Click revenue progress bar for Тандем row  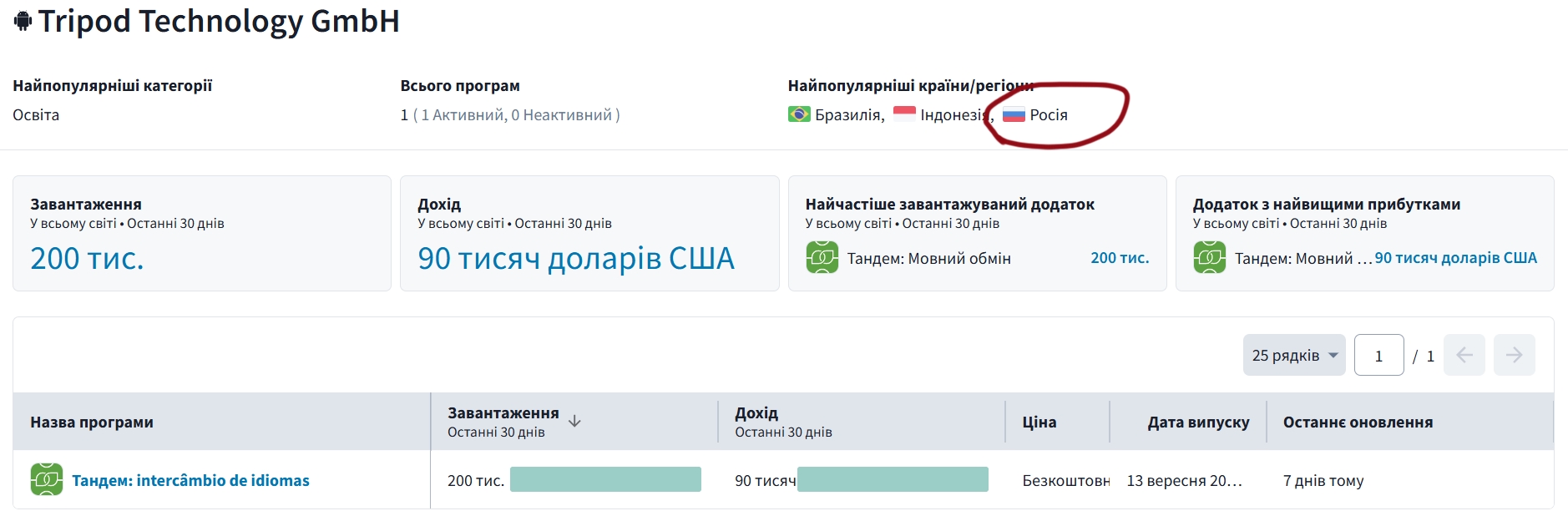(x=893, y=479)
